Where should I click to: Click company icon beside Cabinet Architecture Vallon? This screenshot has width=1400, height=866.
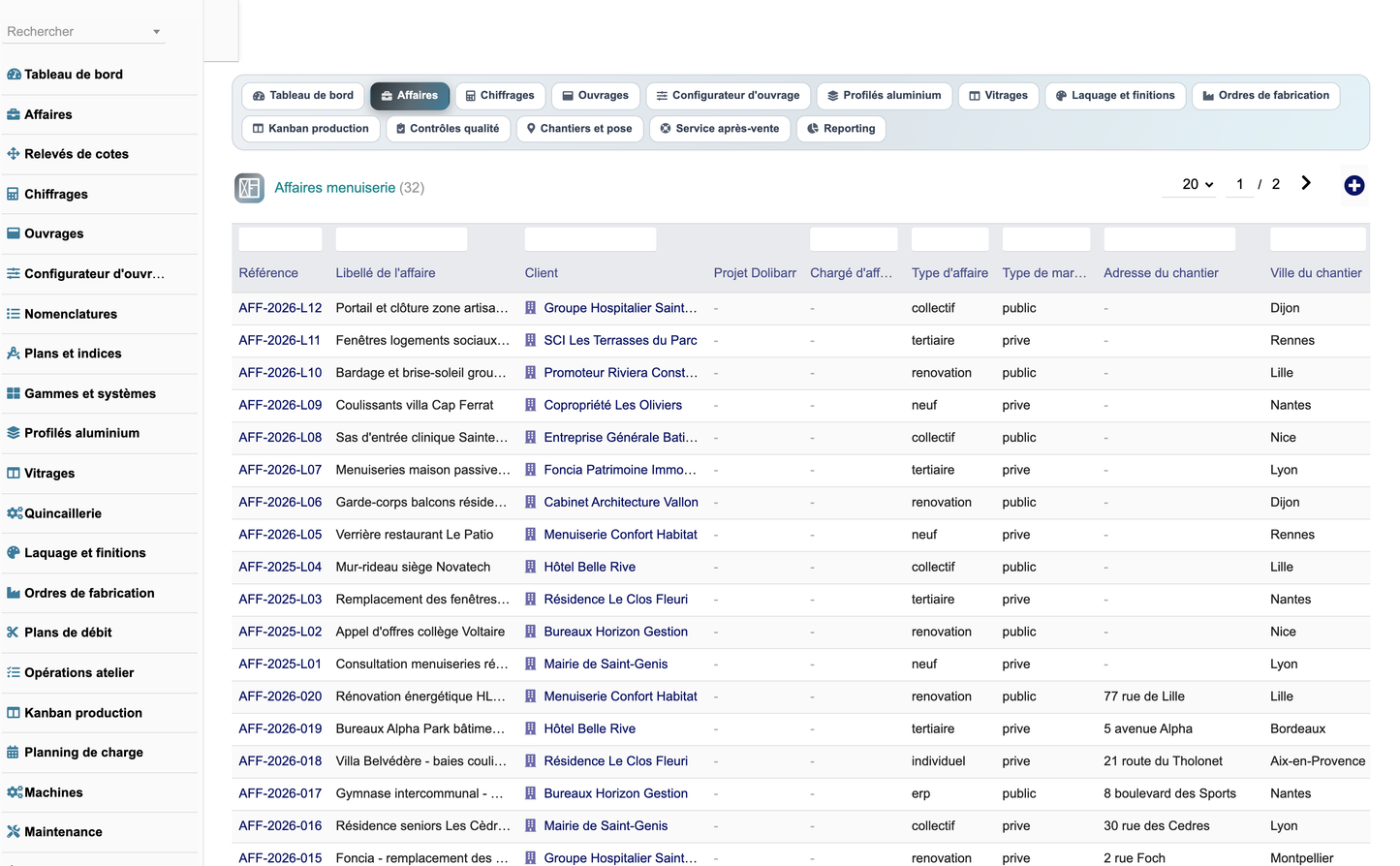531,502
